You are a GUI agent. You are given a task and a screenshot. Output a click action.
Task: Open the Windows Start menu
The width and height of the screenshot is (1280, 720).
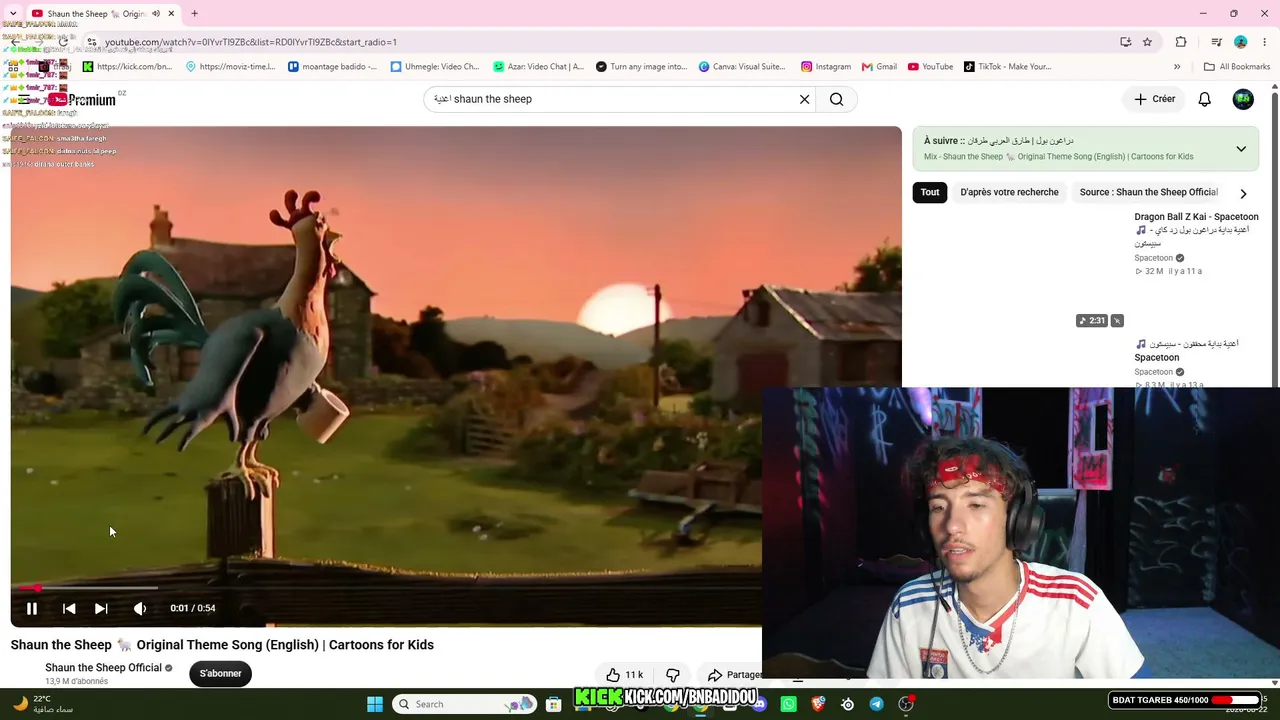tap(375, 704)
